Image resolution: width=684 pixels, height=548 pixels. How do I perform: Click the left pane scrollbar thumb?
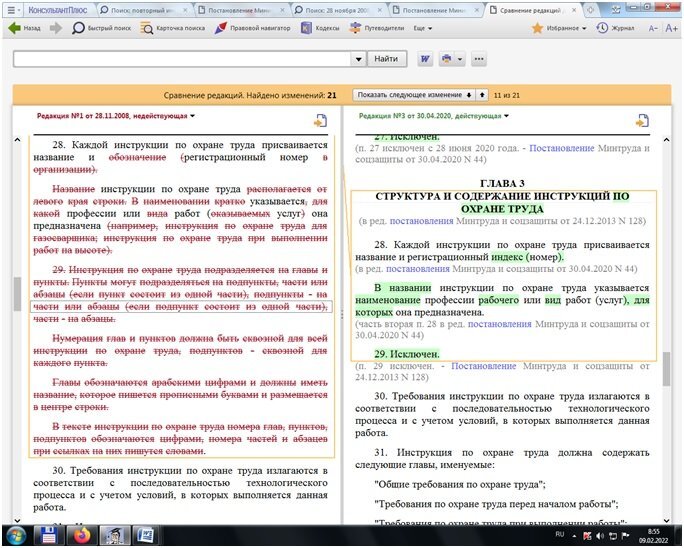[x=17, y=294]
